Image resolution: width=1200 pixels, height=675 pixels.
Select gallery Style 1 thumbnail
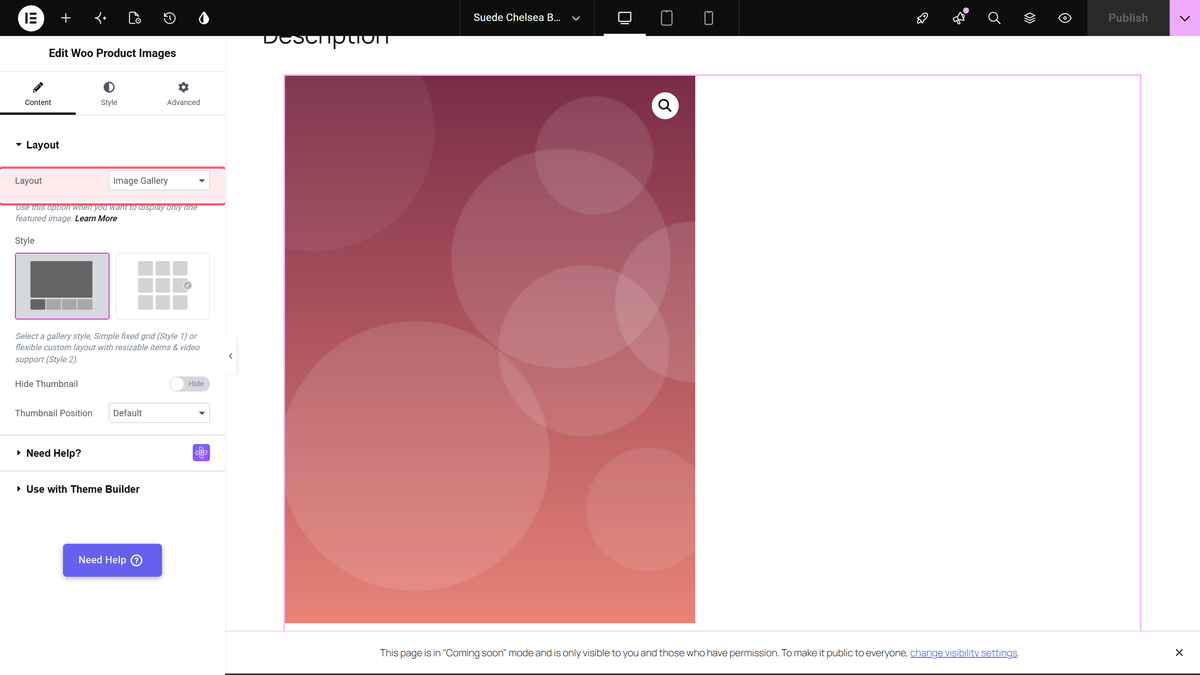point(62,286)
